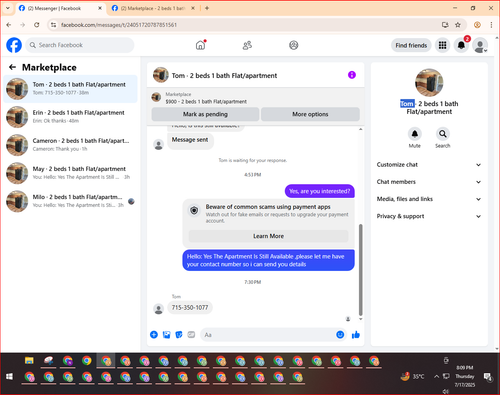This screenshot has height=395, width=500.
Task: Go back with the browser back arrow
Action: pos(9,25)
